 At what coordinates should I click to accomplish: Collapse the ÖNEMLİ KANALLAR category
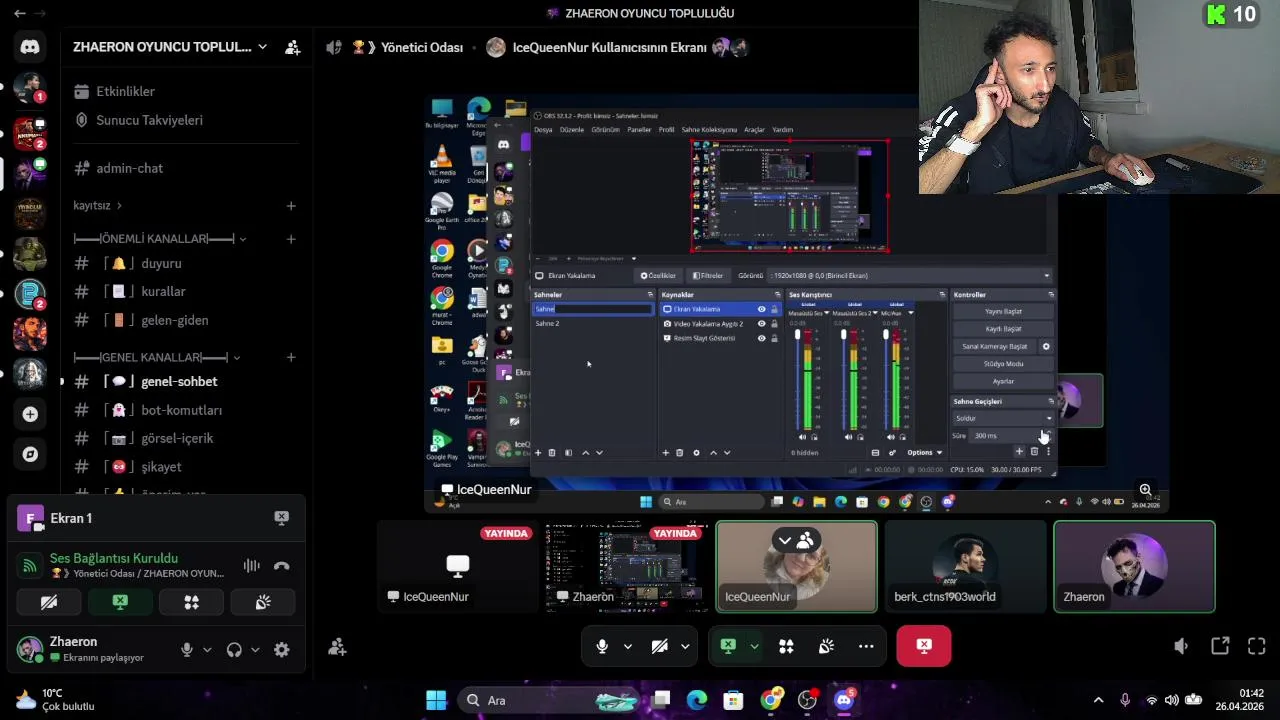click(160, 239)
